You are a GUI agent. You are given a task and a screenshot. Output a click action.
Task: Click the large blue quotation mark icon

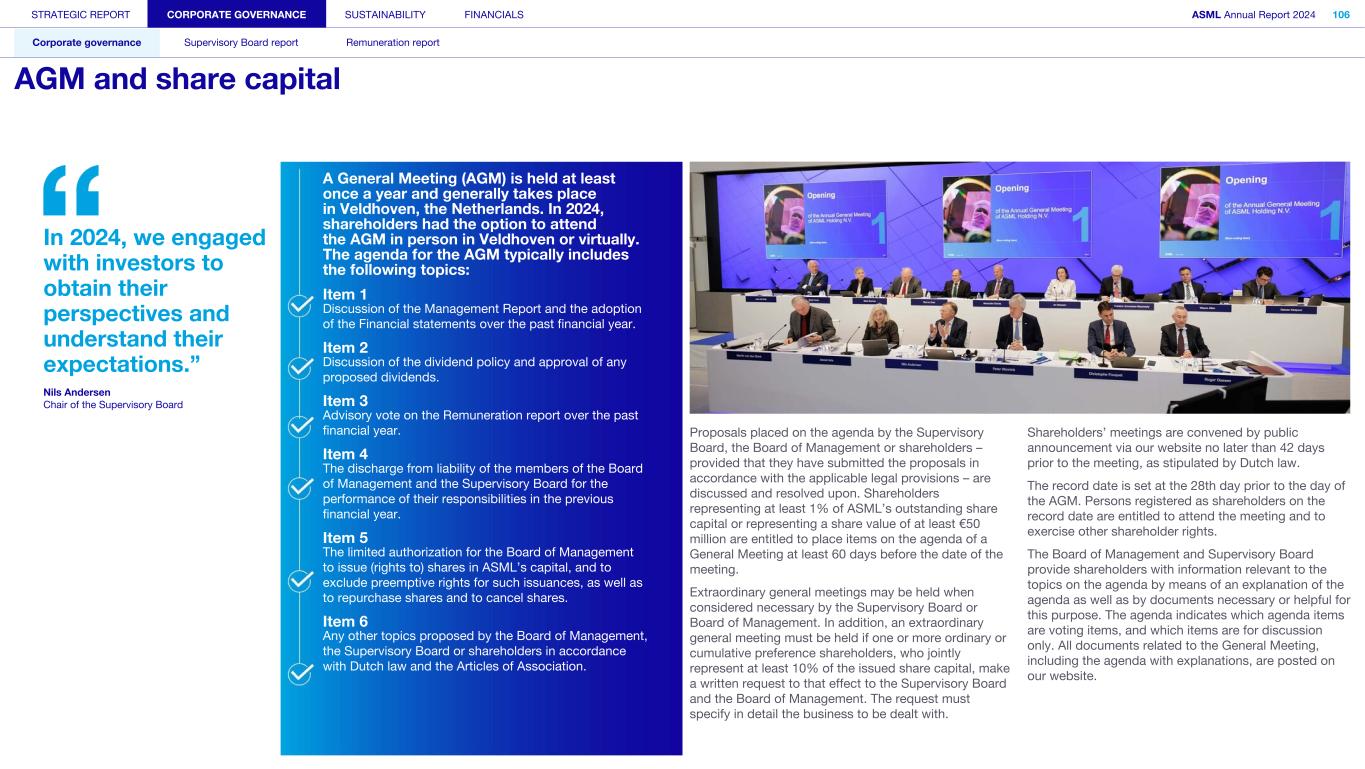(71, 190)
